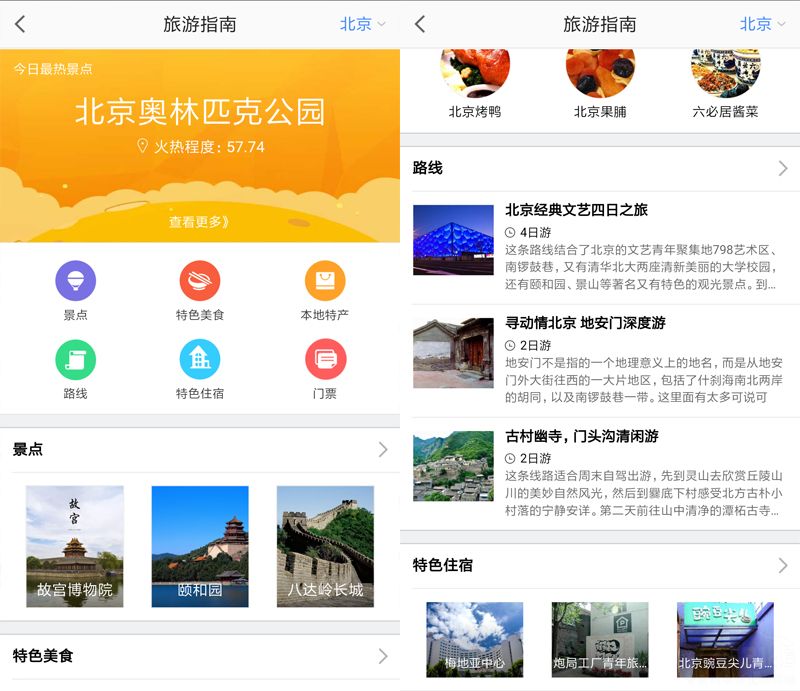Tap the 本地特产 category icon
This screenshot has width=800, height=691.
pos(324,283)
